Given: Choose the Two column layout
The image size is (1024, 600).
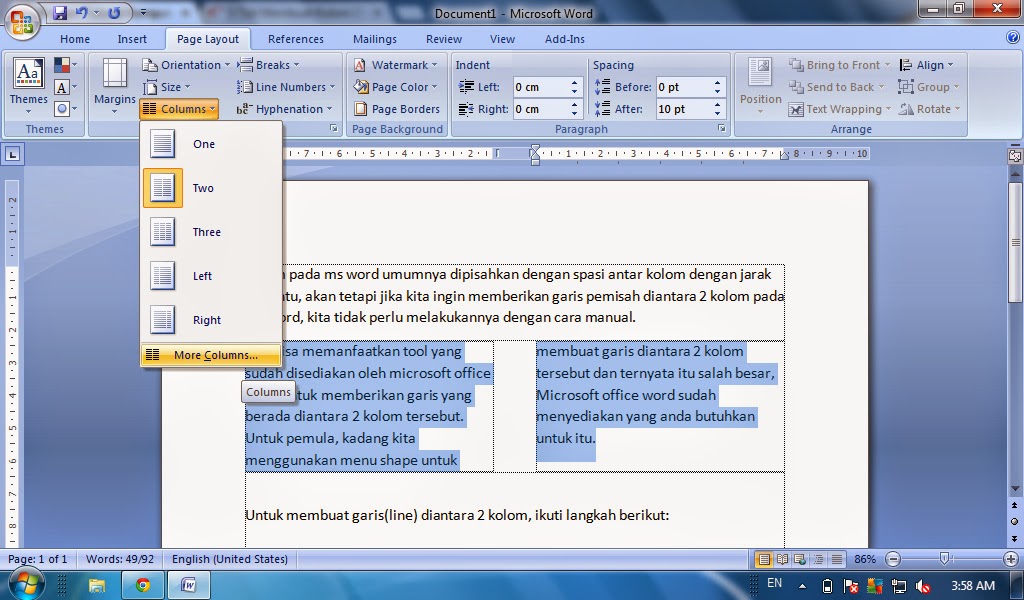Looking at the screenshot, I should (x=212, y=188).
